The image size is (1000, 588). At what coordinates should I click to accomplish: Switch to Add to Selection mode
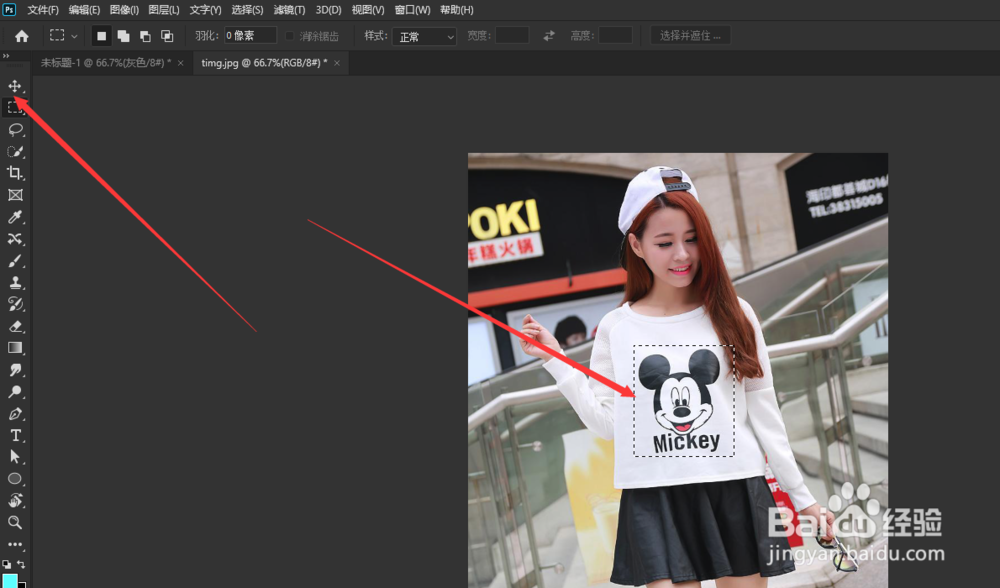coord(124,35)
